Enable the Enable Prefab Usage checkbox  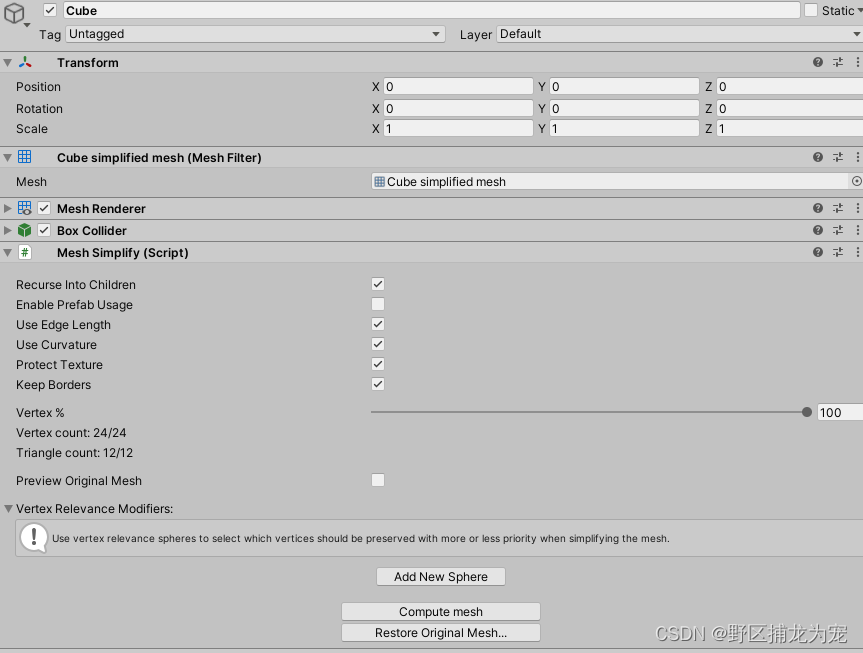coord(377,304)
